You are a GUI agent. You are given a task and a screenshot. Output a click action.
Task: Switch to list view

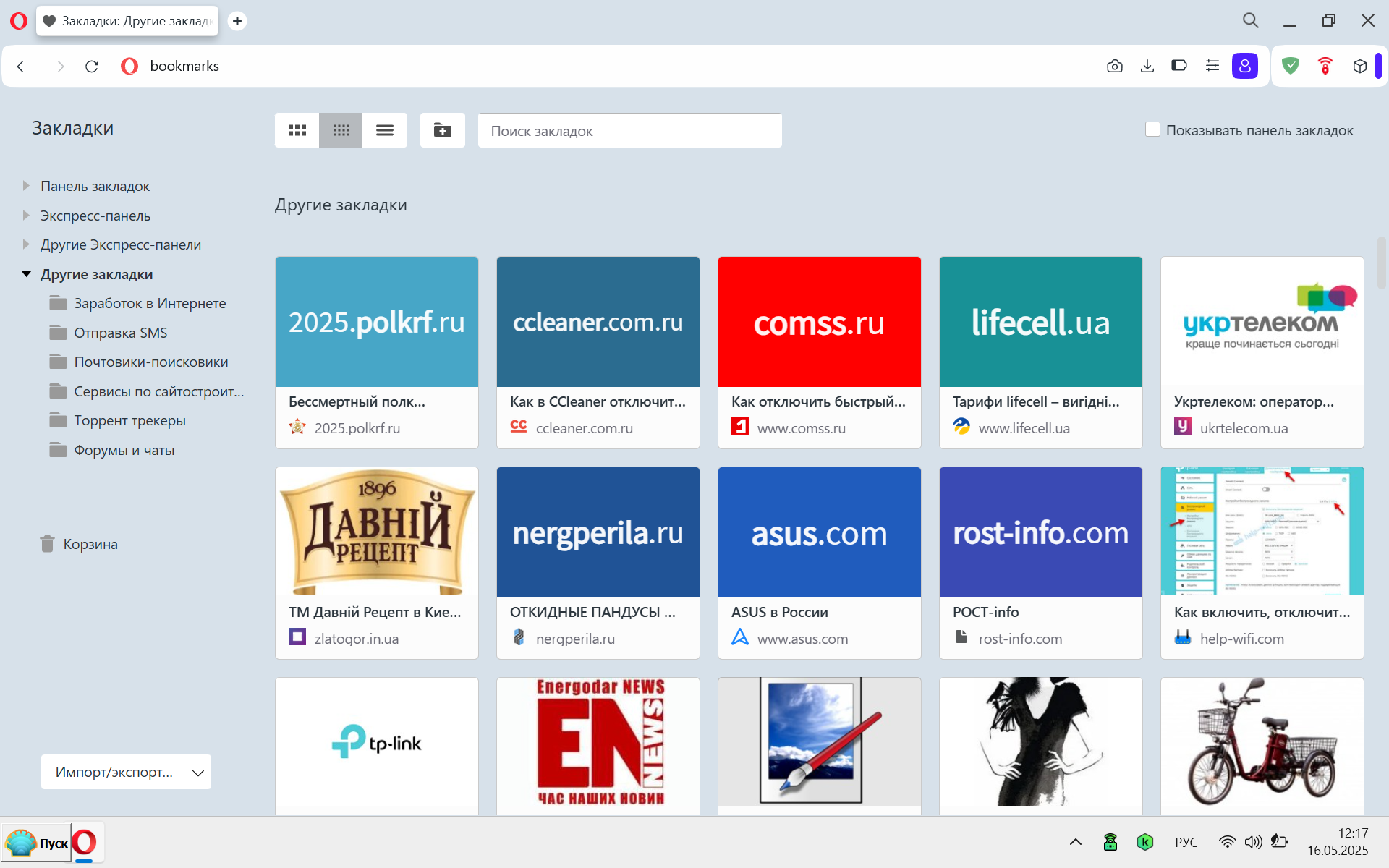point(385,130)
